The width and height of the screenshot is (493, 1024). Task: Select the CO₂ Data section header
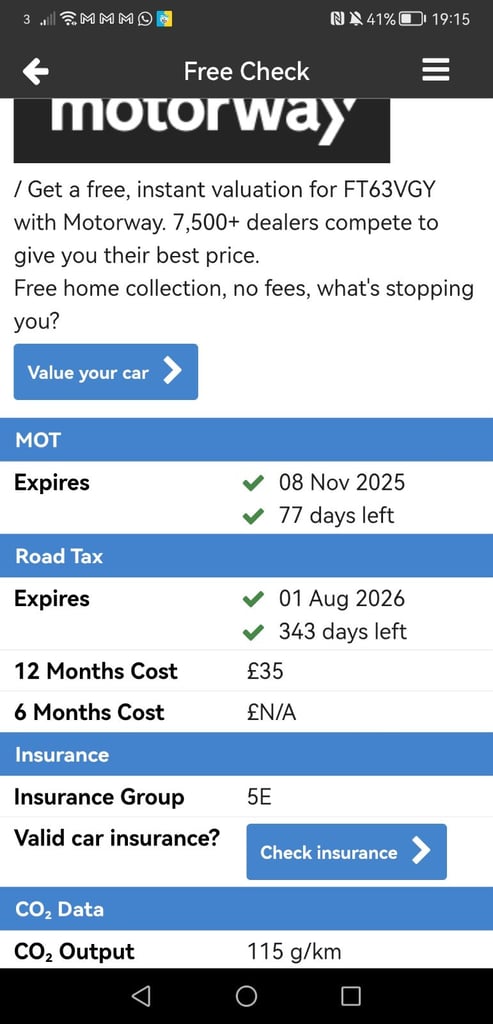coord(246,909)
